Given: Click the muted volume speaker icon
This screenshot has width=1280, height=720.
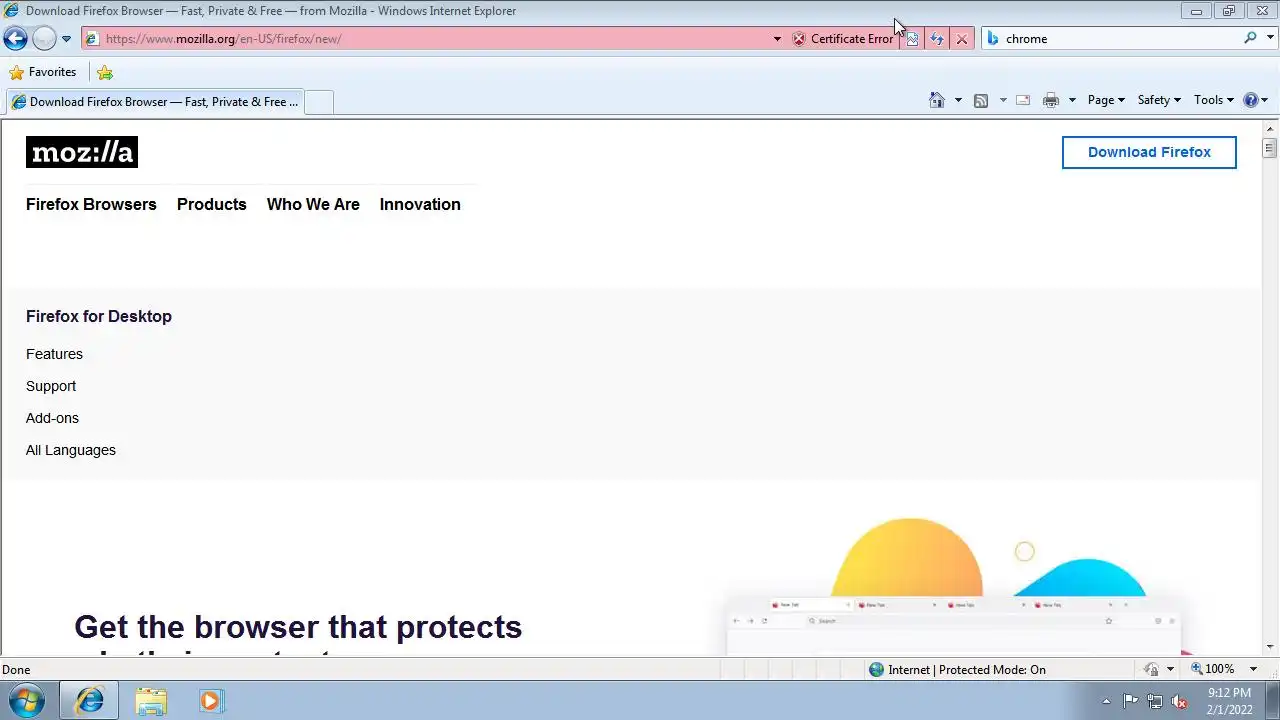Looking at the screenshot, I should pos(1179,701).
